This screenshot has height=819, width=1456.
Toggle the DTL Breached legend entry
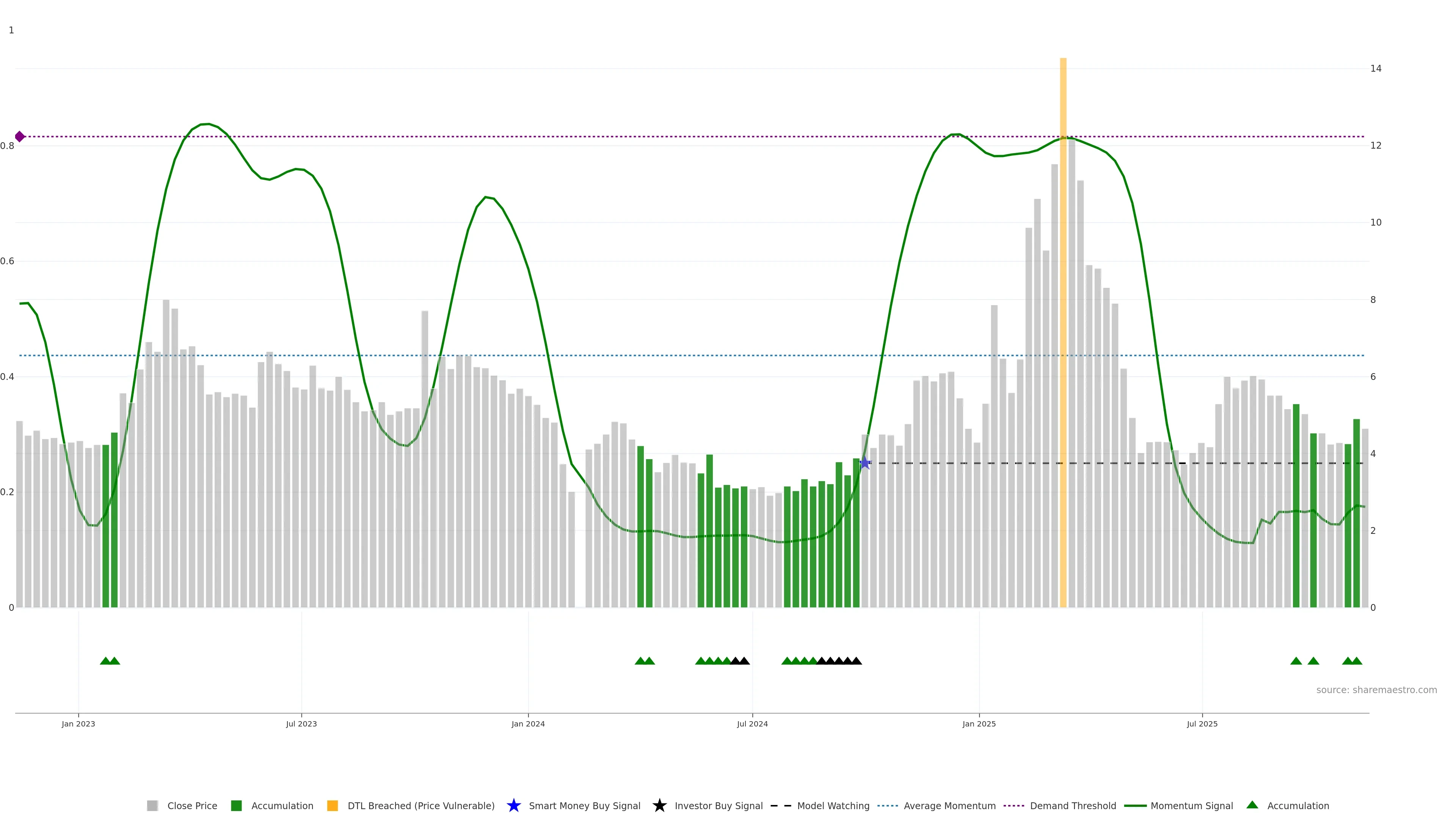tap(420, 805)
